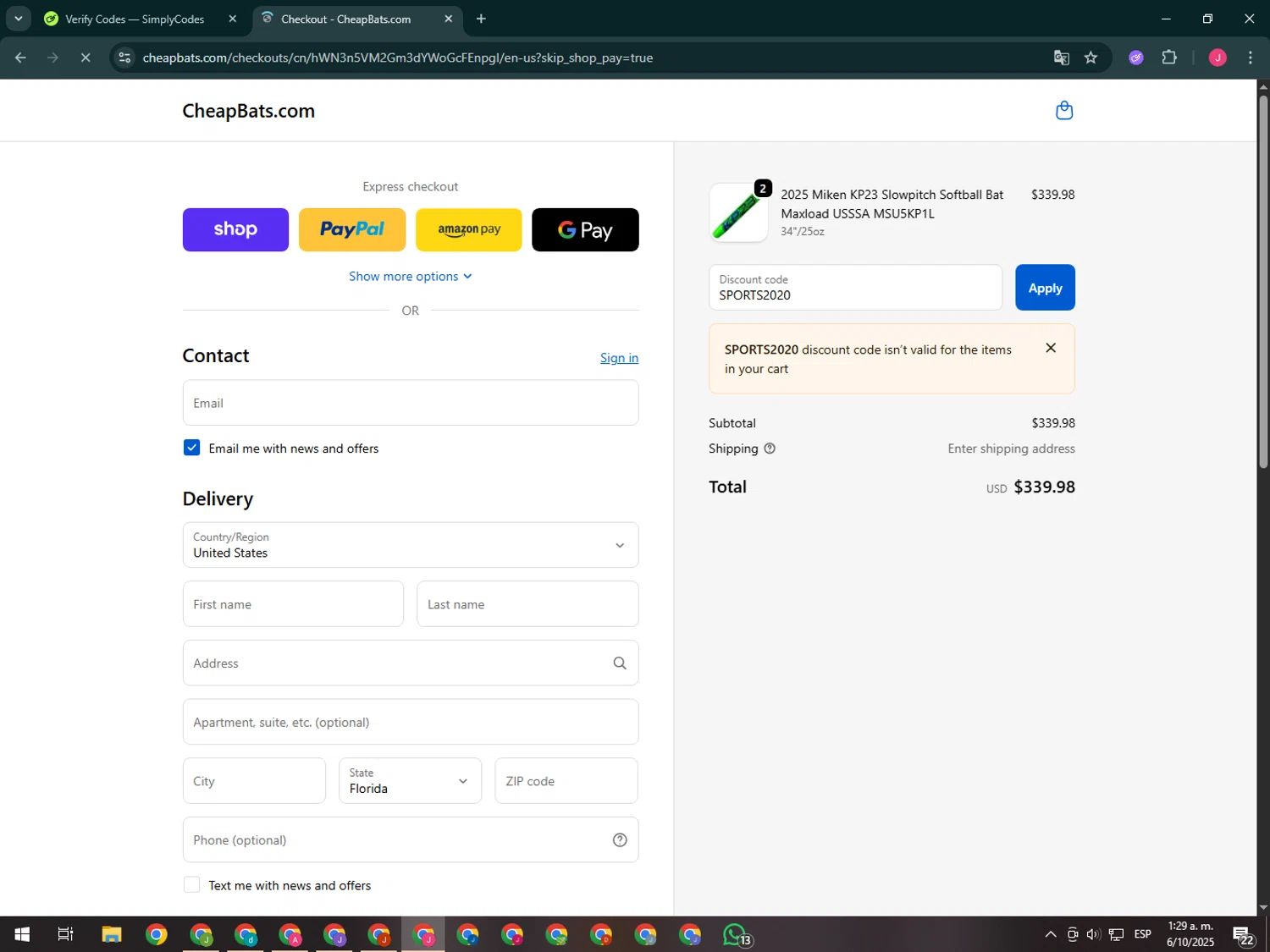
Task: Open a new browser tab
Action: click(481, 19)
